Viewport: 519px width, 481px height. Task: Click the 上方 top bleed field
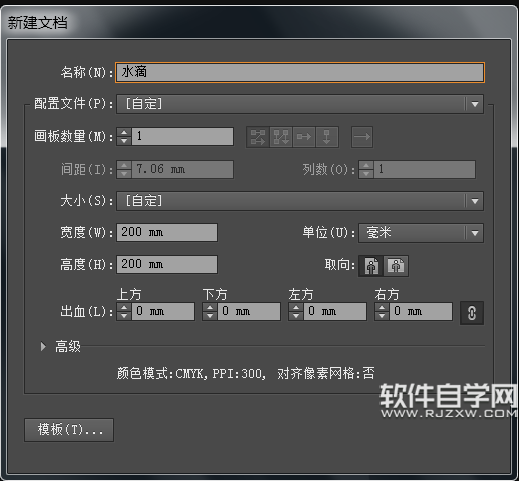163,312
